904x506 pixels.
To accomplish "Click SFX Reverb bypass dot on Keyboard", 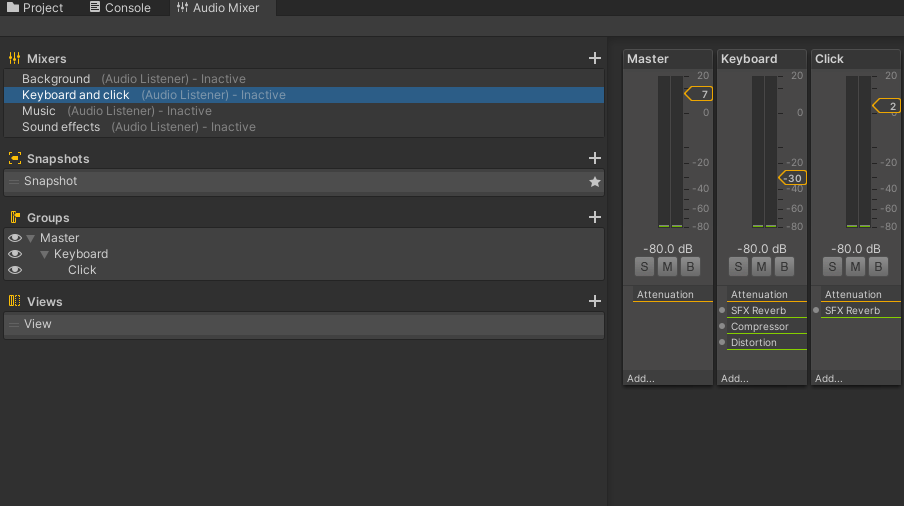I will 722,310.
